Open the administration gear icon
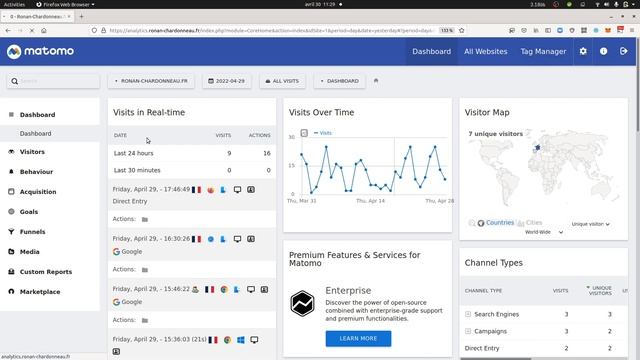This screenshot has width=640, height=360. [583, 51]
